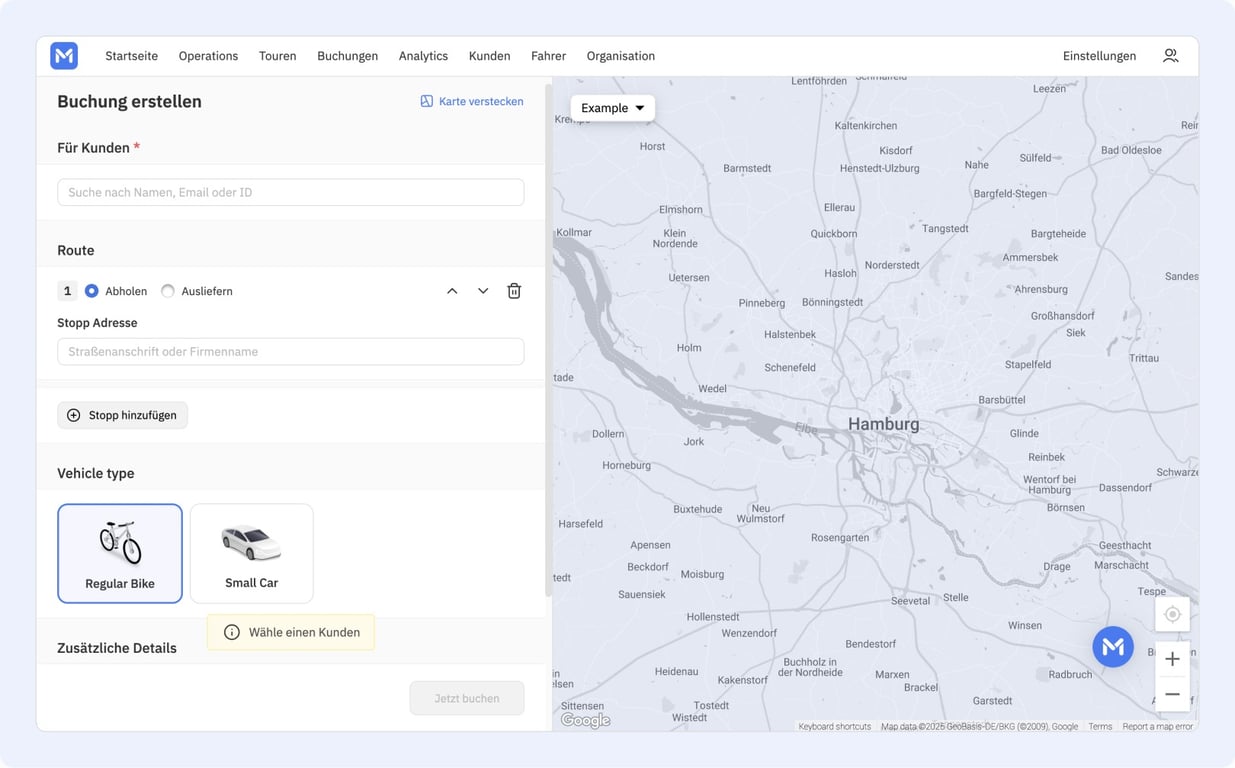The height and width of the screenshot is (768, 1235).
Task: Go to Kunden page
Action: [x=489, y=56]
